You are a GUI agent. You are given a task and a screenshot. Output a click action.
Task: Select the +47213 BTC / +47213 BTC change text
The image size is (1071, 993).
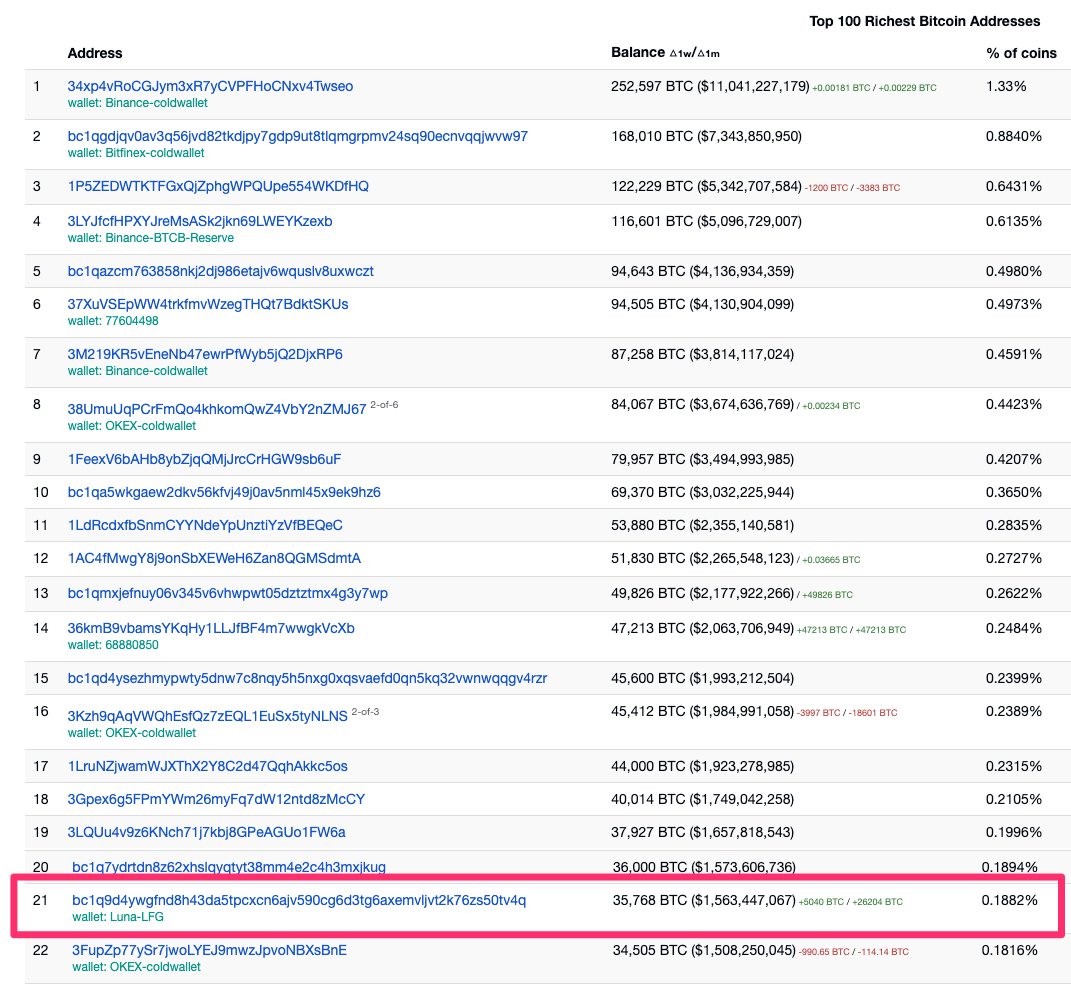[x=852, y=630]
